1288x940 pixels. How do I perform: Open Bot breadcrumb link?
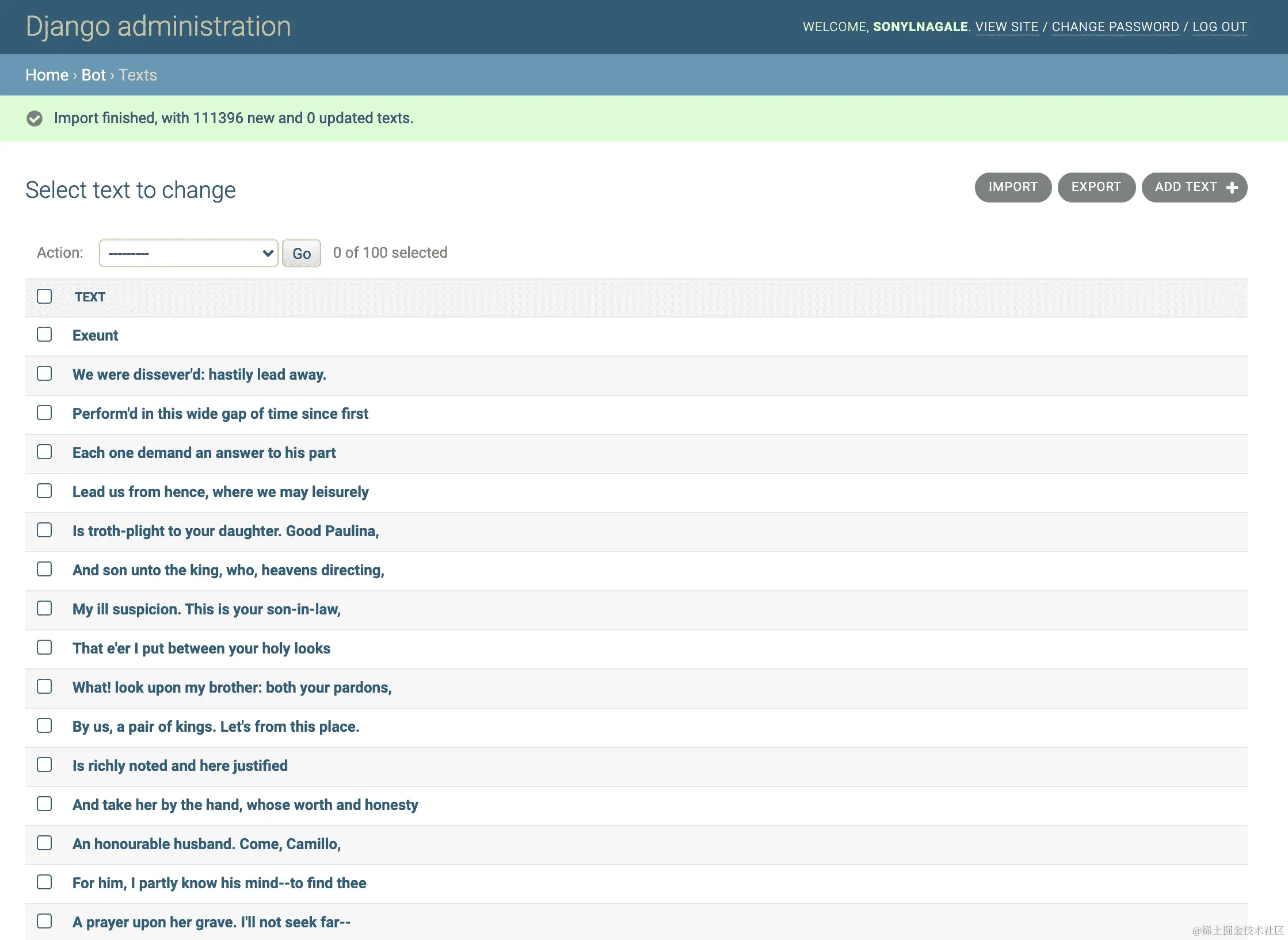(93, 75)
